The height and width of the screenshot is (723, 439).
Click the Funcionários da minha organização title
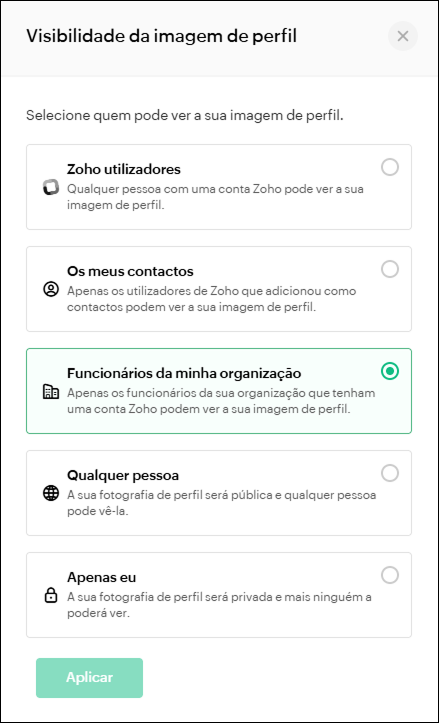click(184, 373)
